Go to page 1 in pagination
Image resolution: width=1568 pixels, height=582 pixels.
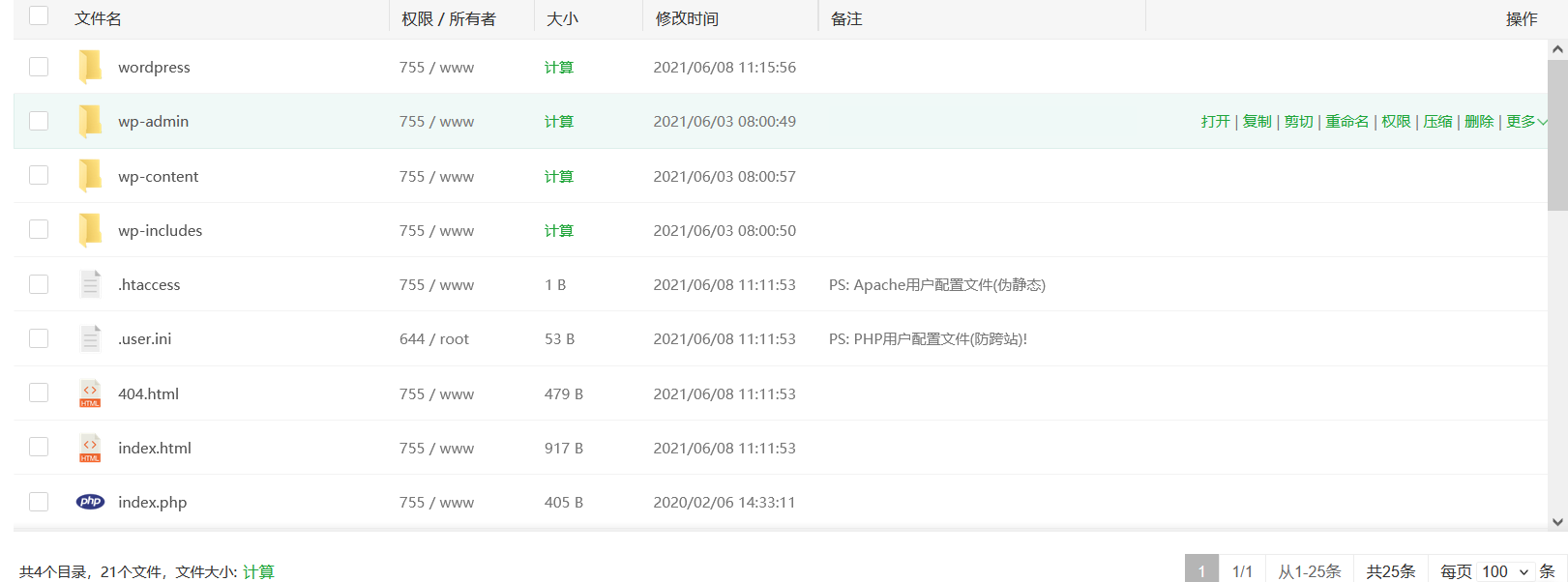point(1201,570)
